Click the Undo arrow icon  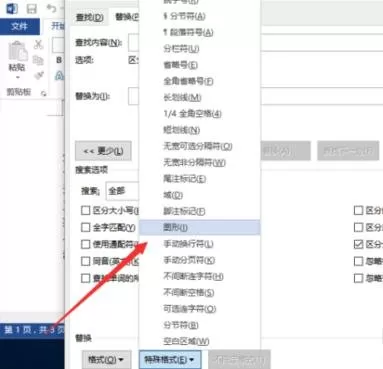(51, 8)
